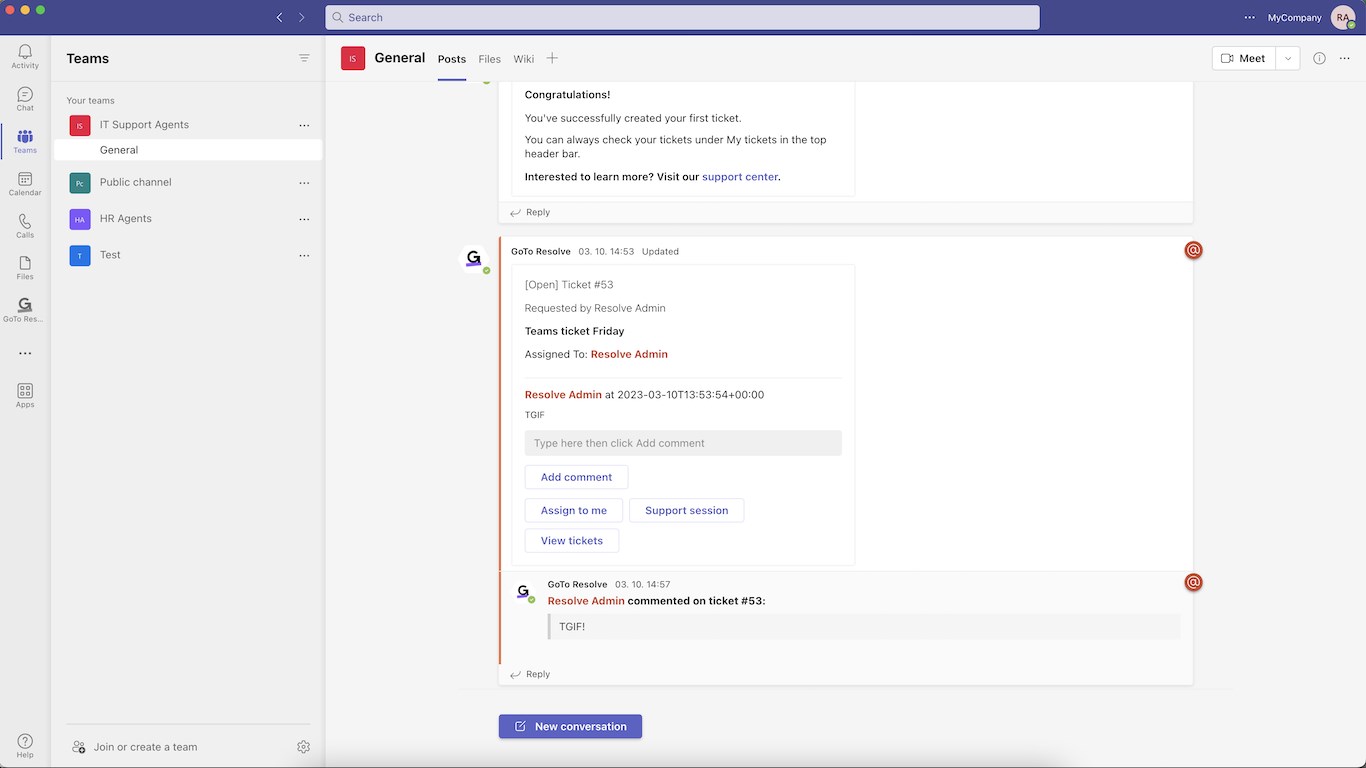Click the MyCompany organization name
Screen dimensions: 1366x768
coord(1294,17)
